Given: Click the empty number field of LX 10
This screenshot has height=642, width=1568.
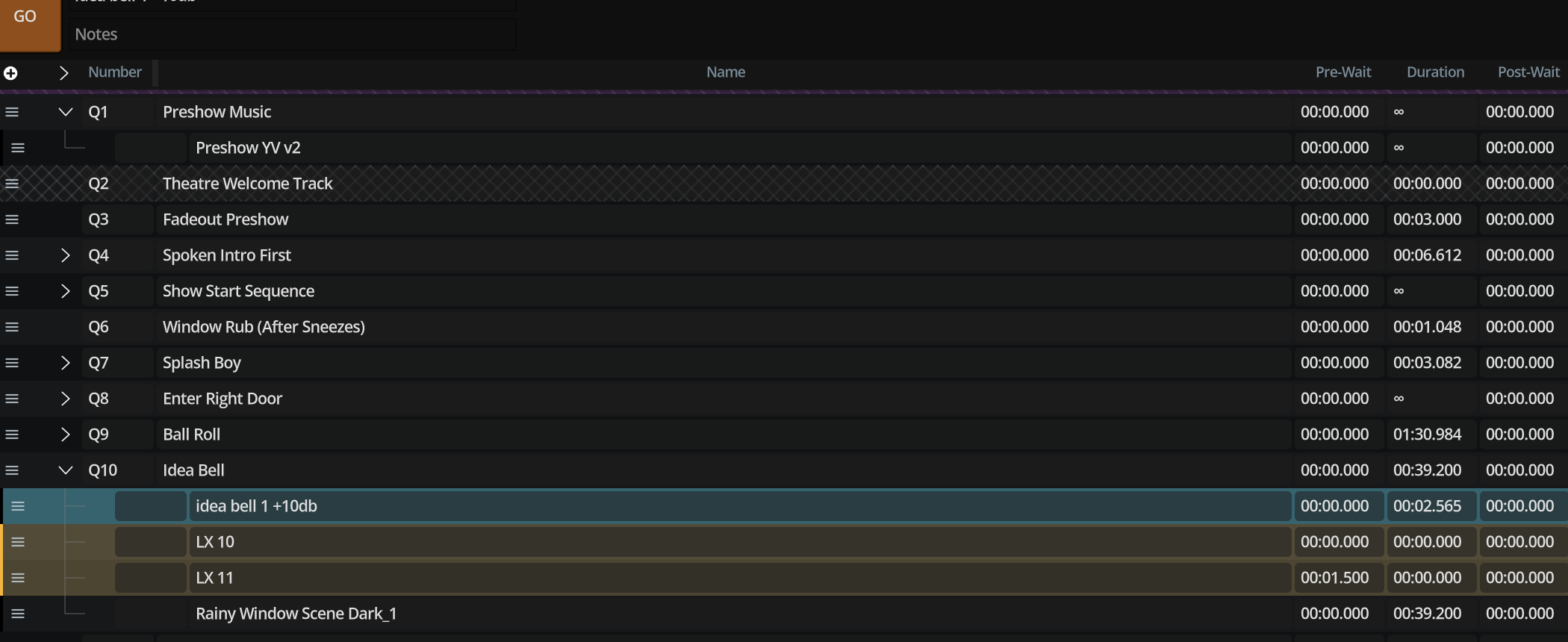Looking at the screenshot, I should 150,542.
